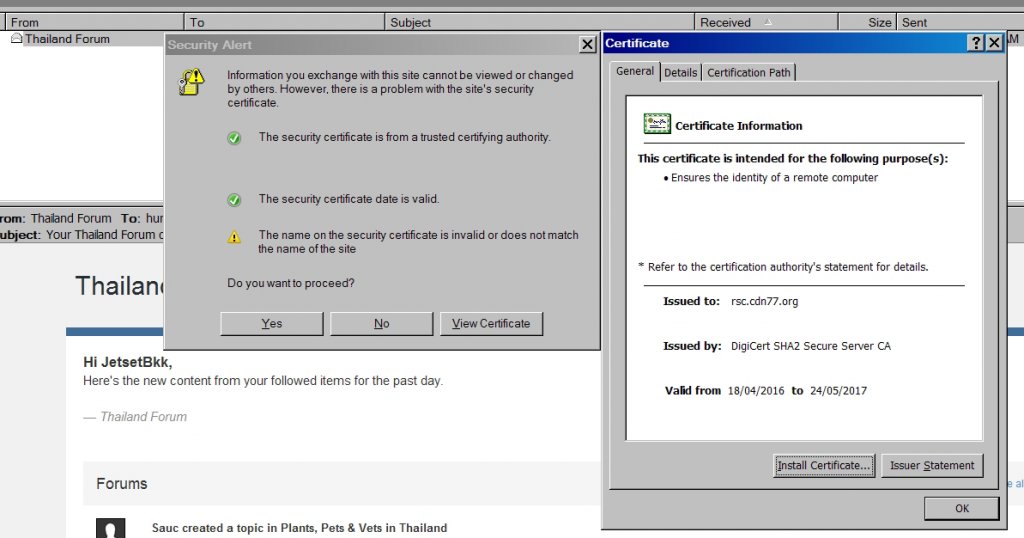Click No in the Security Alert dialog
The height and width of the screenshot is (538, 1024).
click(381, 324)
